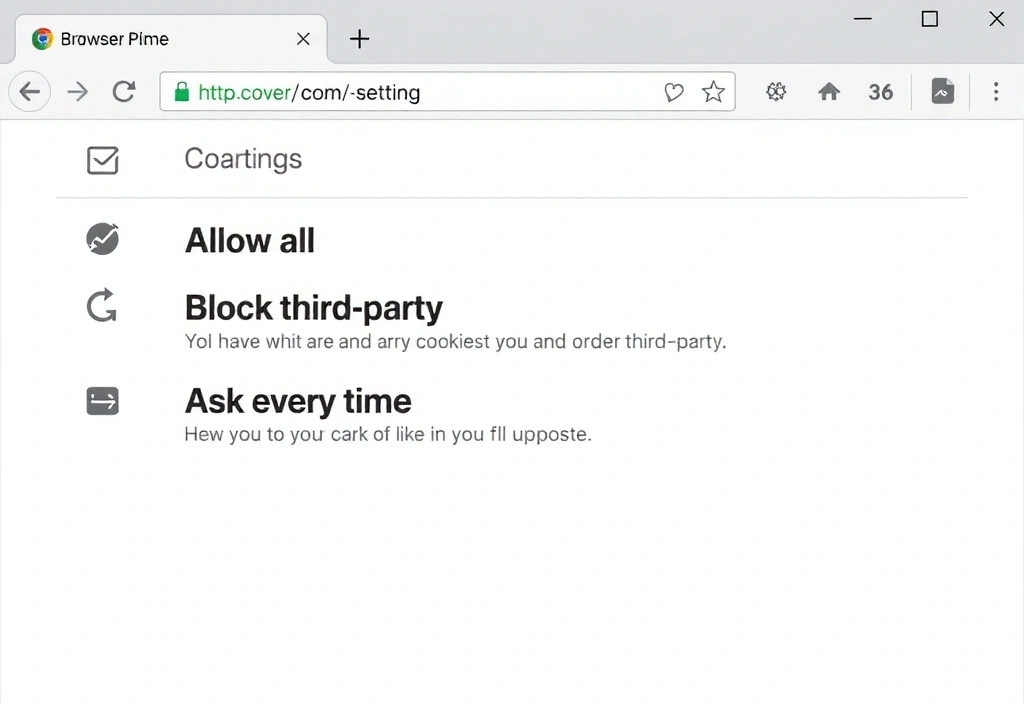Bookmark this page using the star icon
Viewport: 1024px width, 704px height.
pos(713,91)
